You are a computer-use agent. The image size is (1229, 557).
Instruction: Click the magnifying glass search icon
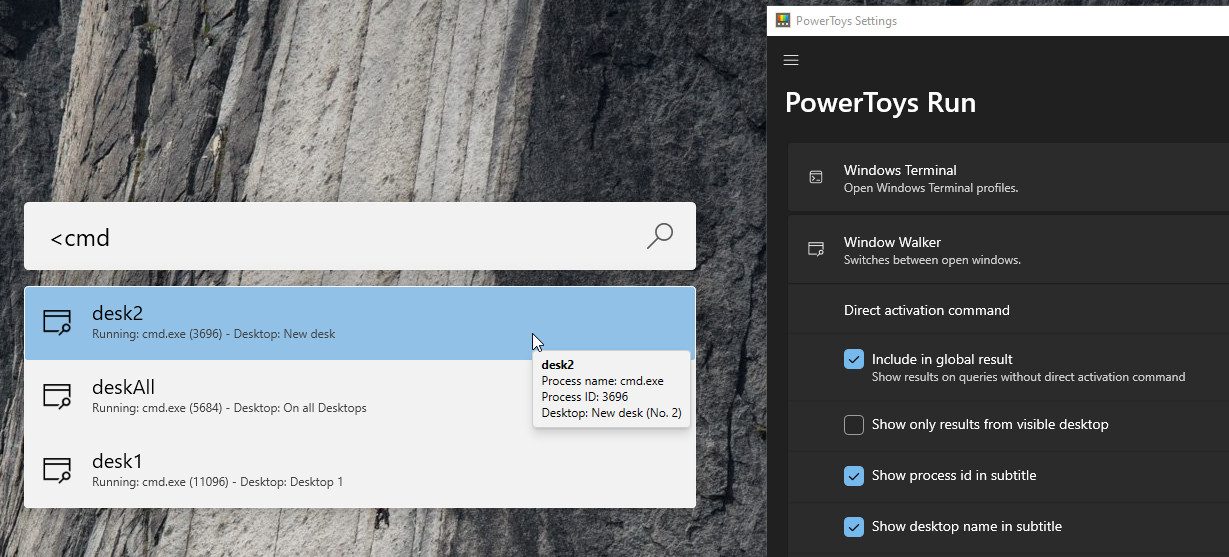click(659, 236)
